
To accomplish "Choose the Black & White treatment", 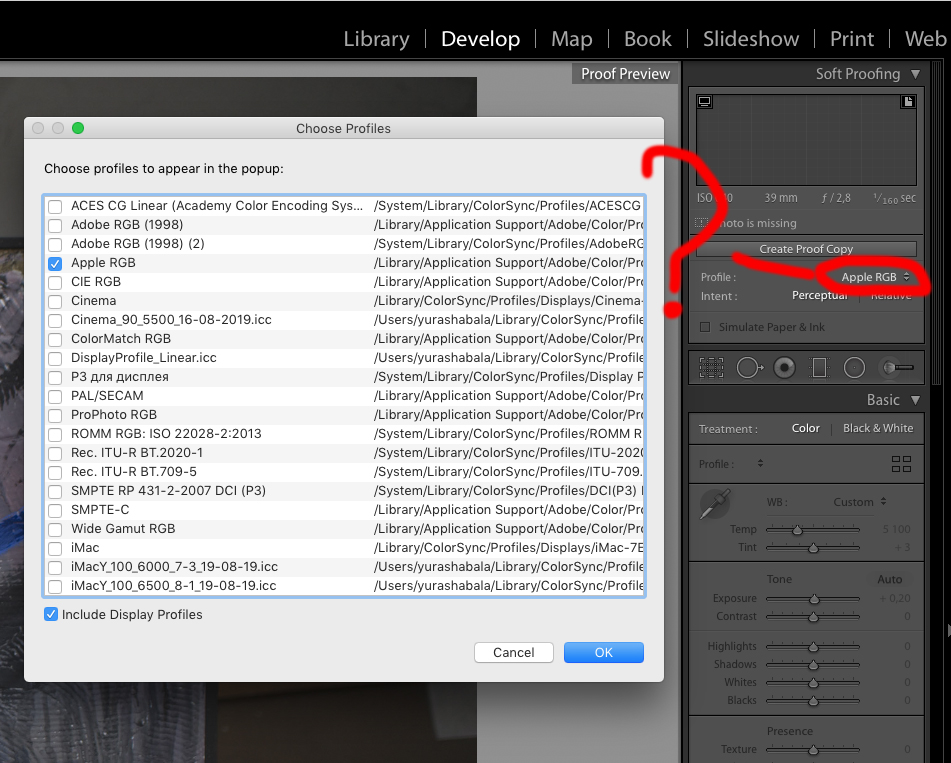I will coord(878,428).
